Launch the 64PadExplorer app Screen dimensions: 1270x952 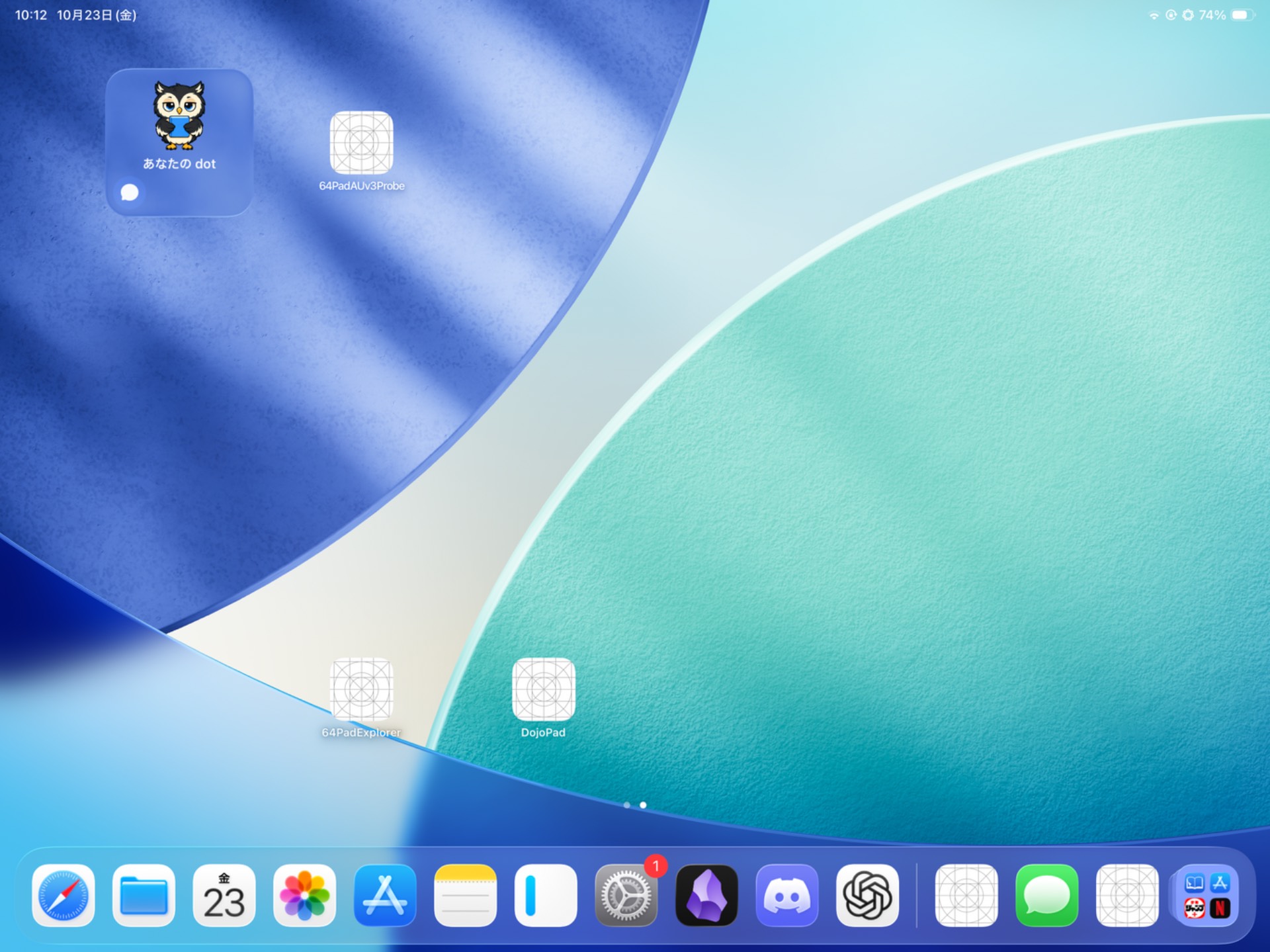362,689
